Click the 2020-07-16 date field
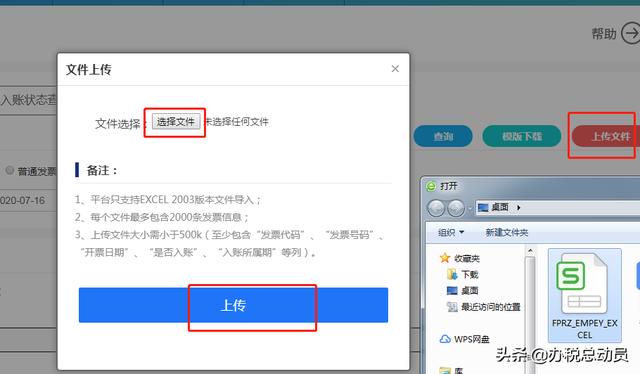 point(22,200)
